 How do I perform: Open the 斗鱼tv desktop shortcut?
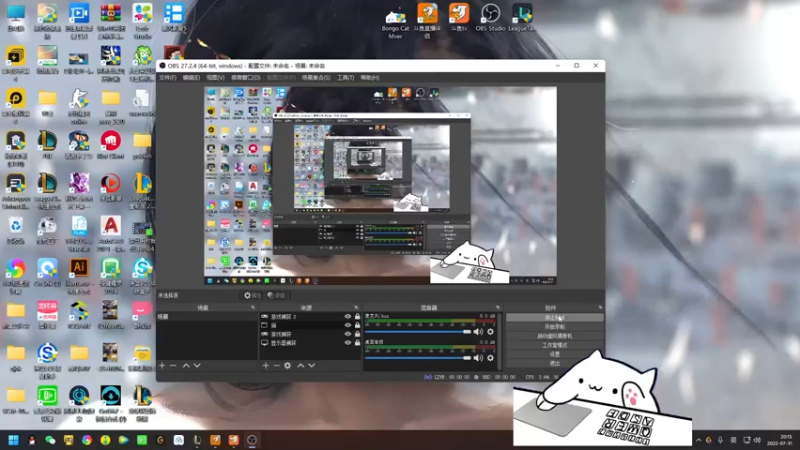pos(459,18)
